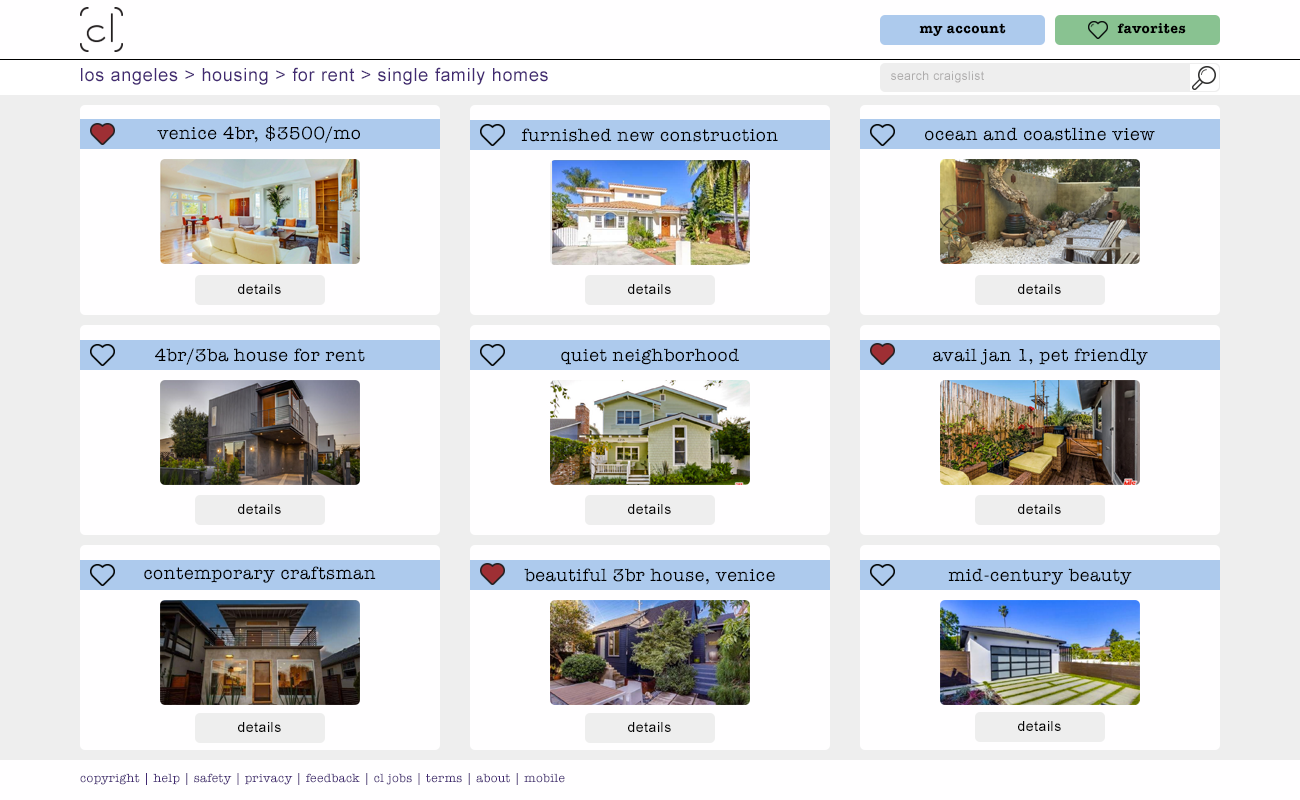View details for ocean and coastline view
The height and width of the screenshot is (800, 1300).
(x=1040, y=290)
